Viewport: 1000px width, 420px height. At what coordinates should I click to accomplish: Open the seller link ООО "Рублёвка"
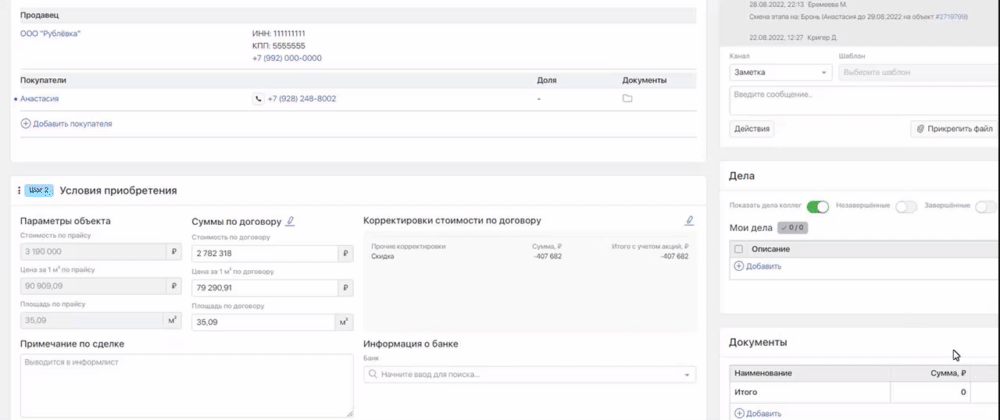pyautogui.click(x=50, y=34)
